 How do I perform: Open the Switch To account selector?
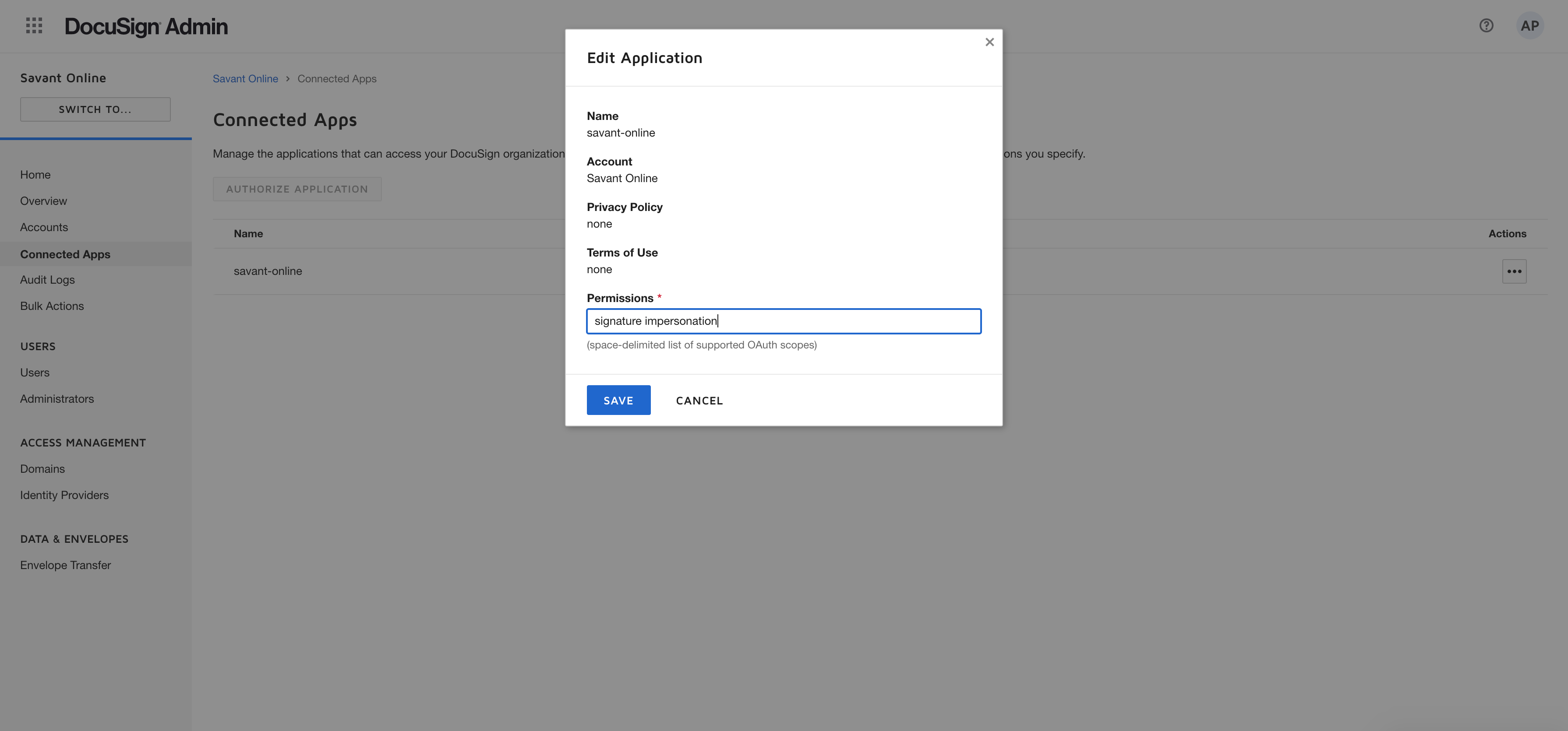click(x=95, y=109)
